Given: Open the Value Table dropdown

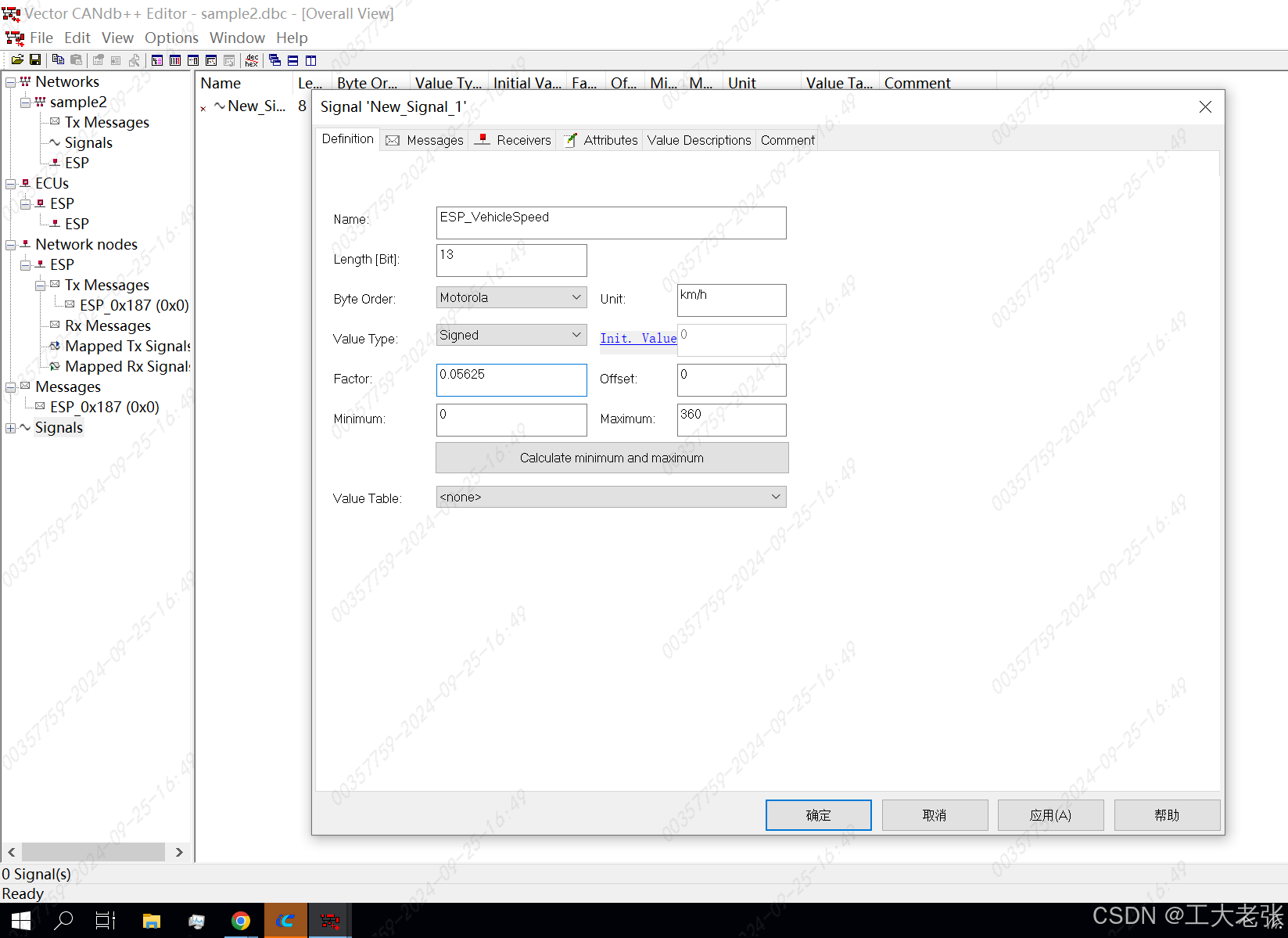Looking at the screenshot, I should click(x=611, y=497).
